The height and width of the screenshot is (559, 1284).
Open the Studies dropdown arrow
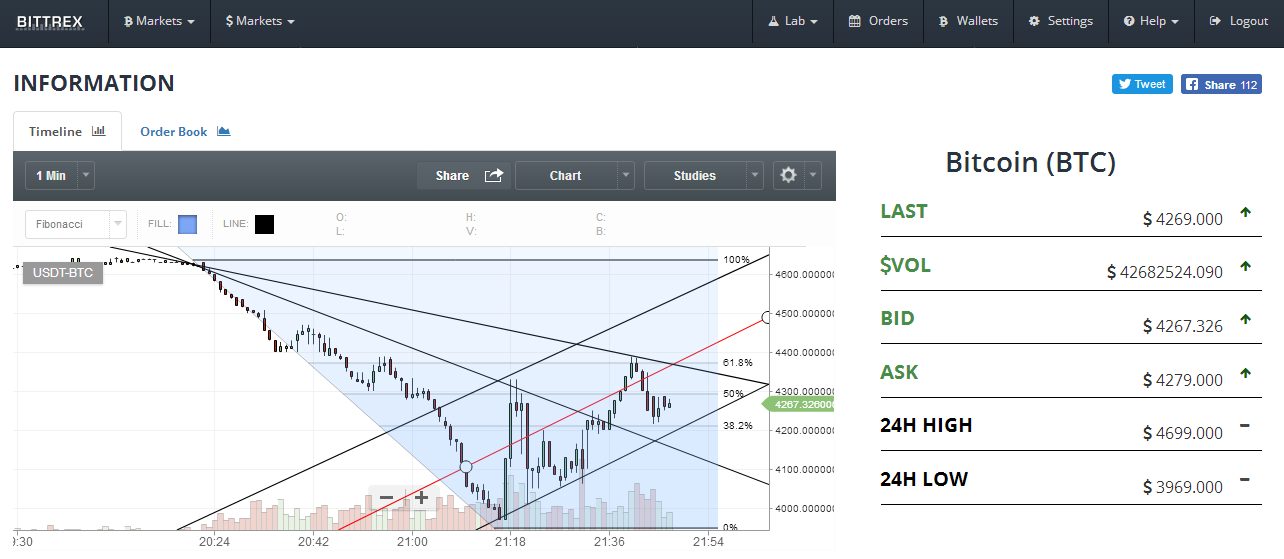(x=755, y=176)
